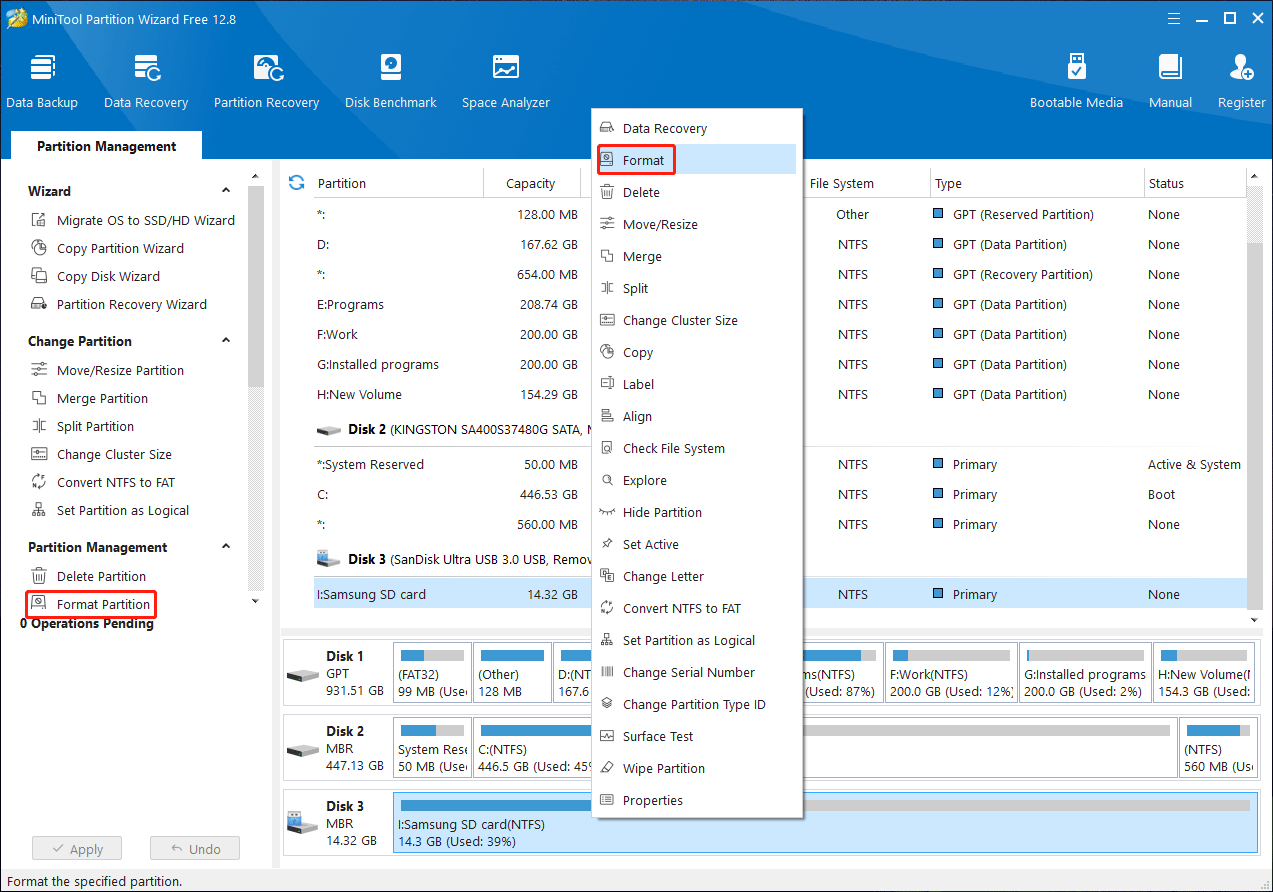Click Explore in the context menu
This screenshot has width=1273, height=892.
(x=697, y=480)
